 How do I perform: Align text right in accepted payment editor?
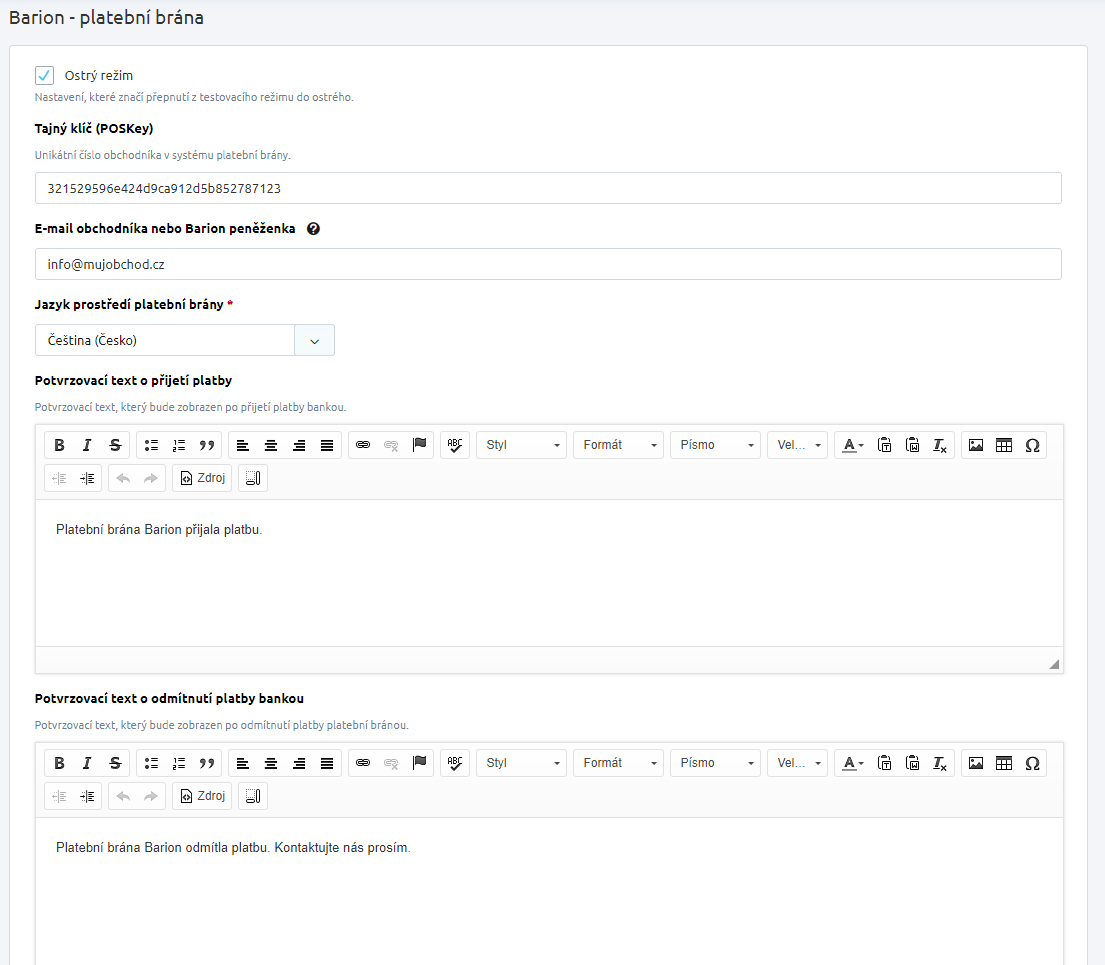click(299, 445)
